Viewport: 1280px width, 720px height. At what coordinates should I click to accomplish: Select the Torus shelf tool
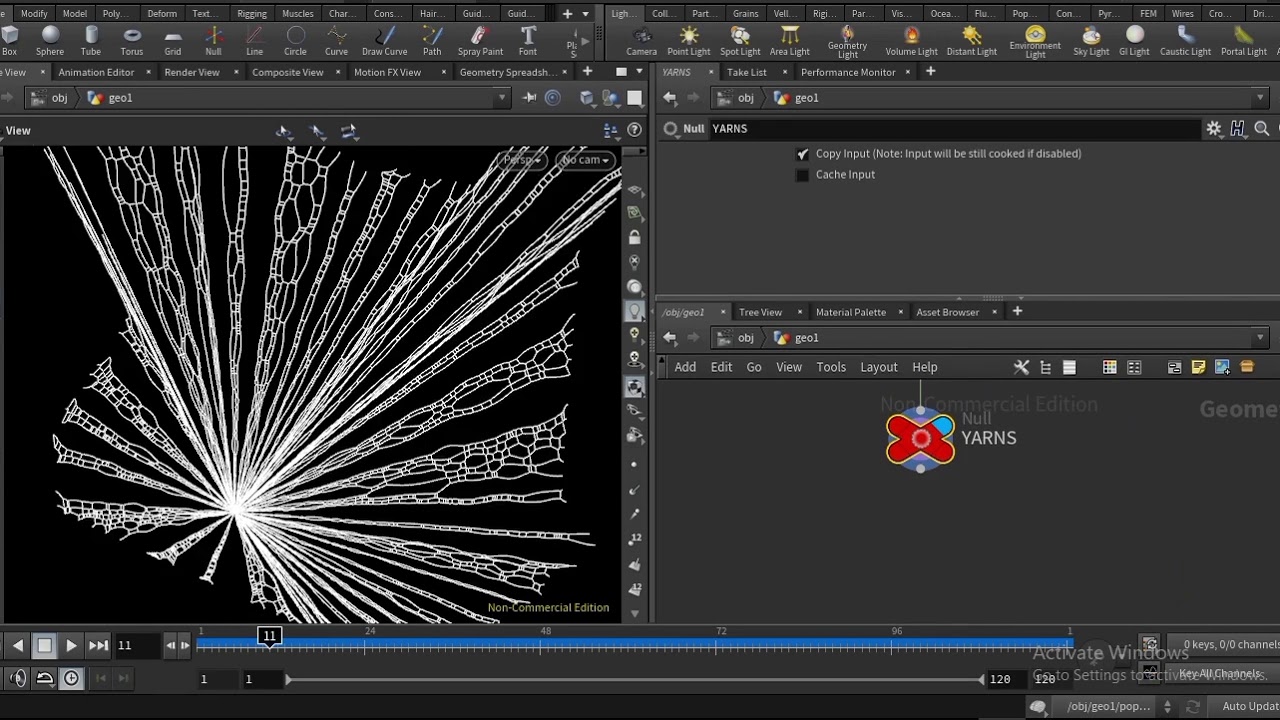[132, 41]
